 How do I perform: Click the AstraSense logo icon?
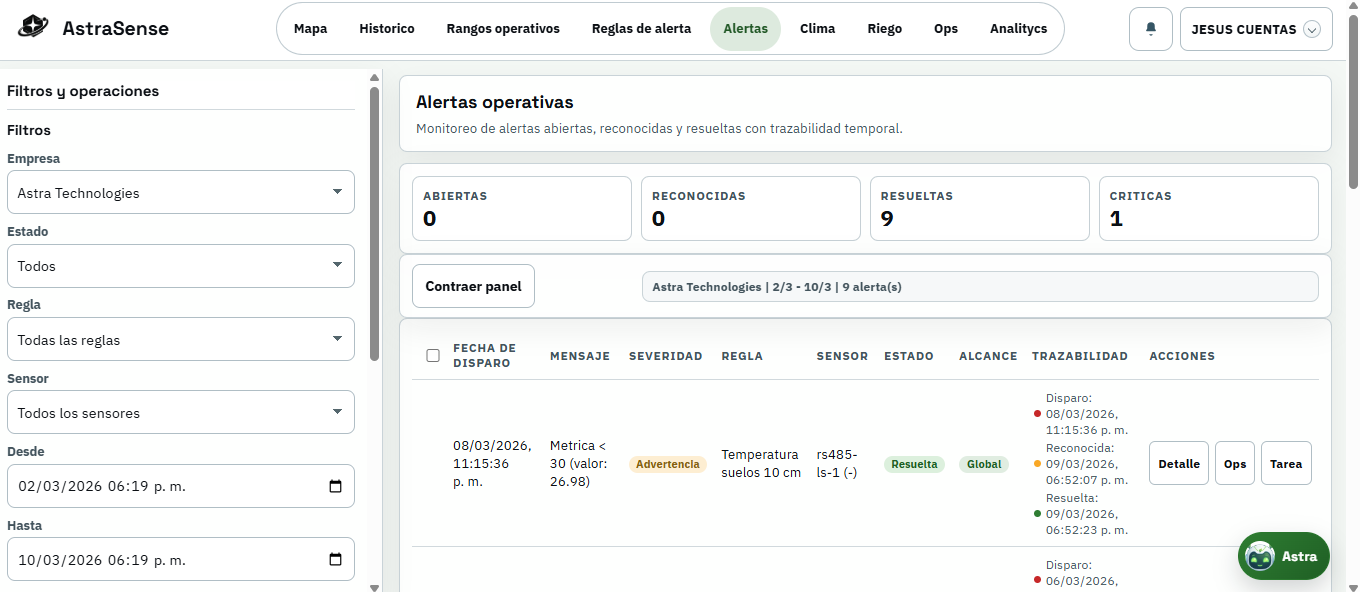(33, 27)
